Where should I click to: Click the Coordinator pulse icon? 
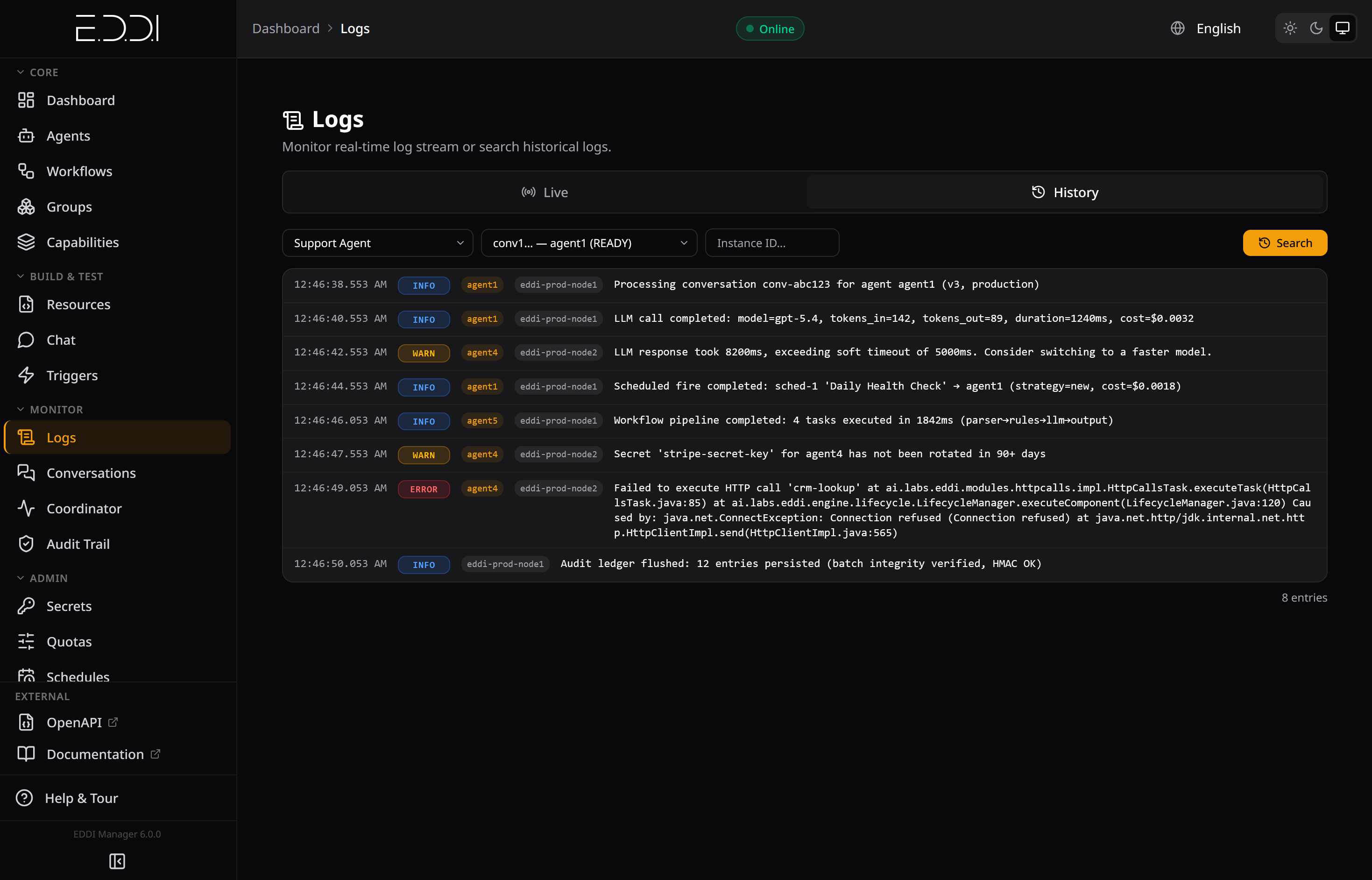26,509
